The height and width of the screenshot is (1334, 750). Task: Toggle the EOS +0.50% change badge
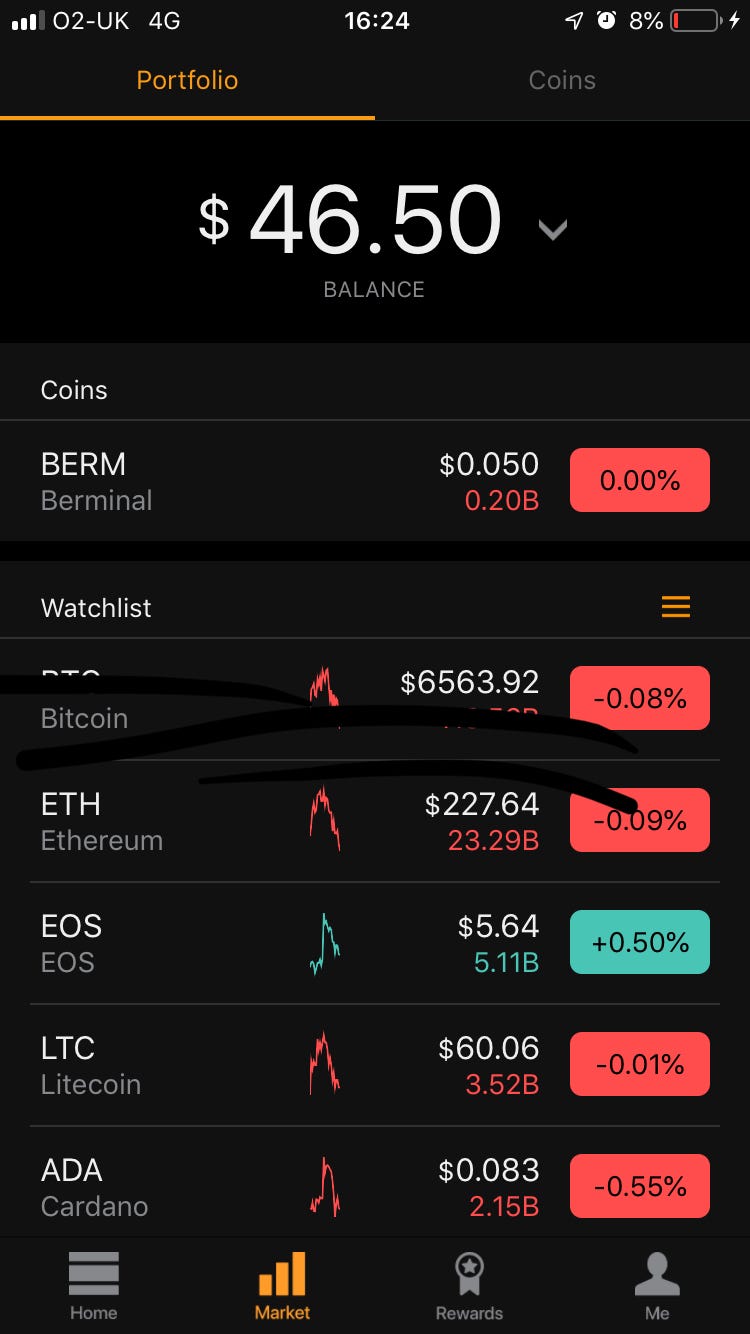(640, 942)
